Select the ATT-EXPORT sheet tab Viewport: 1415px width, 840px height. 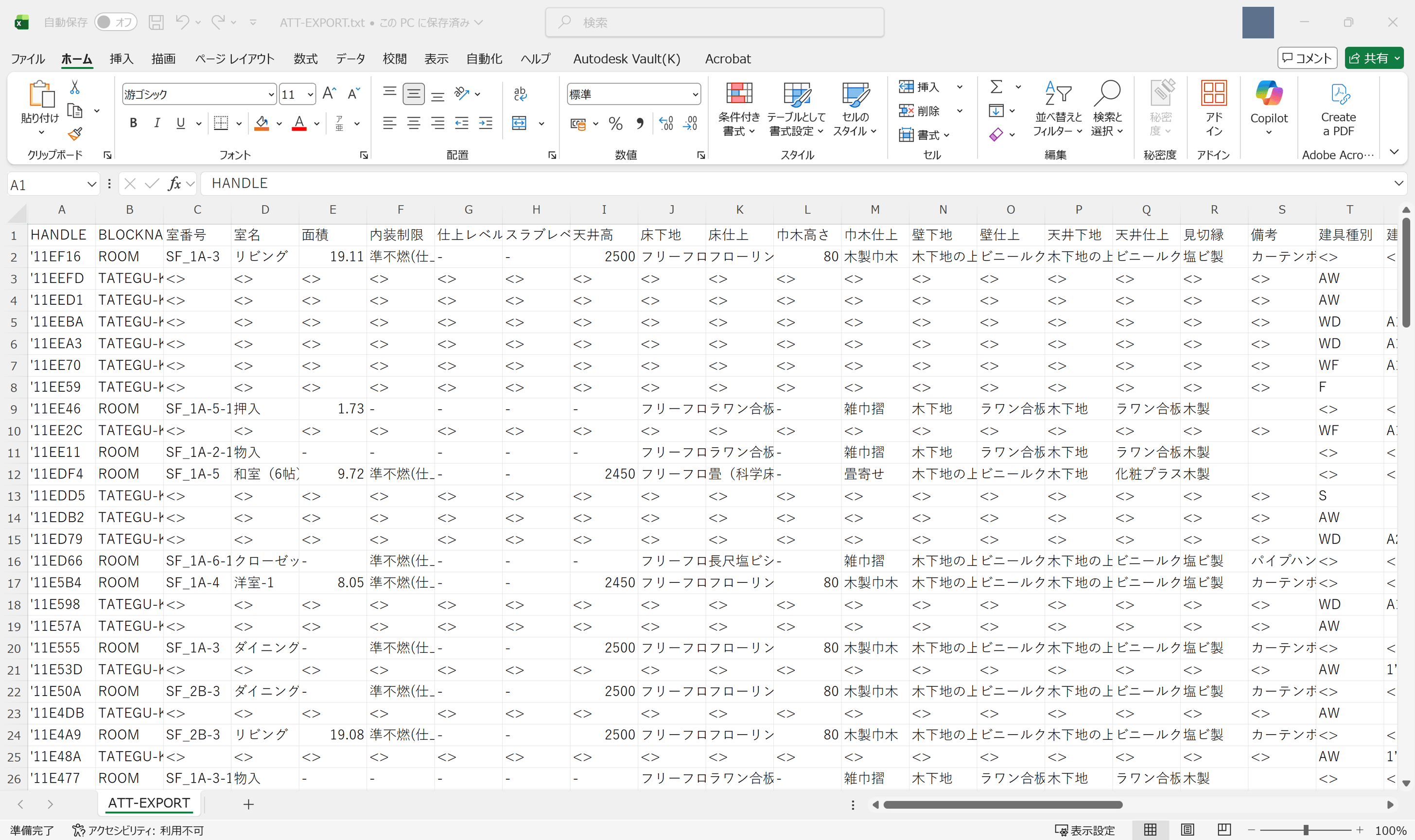pos(149,803)
